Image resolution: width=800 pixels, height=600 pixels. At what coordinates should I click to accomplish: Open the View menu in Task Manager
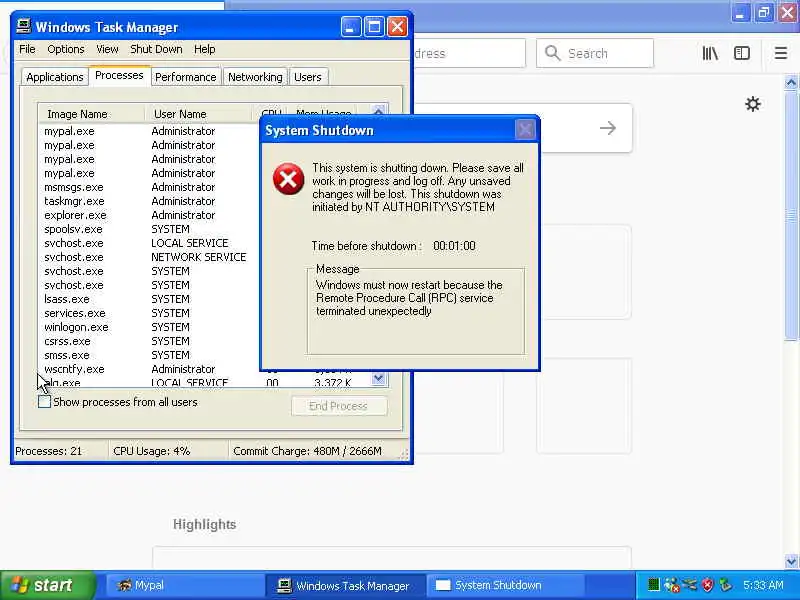107,49
